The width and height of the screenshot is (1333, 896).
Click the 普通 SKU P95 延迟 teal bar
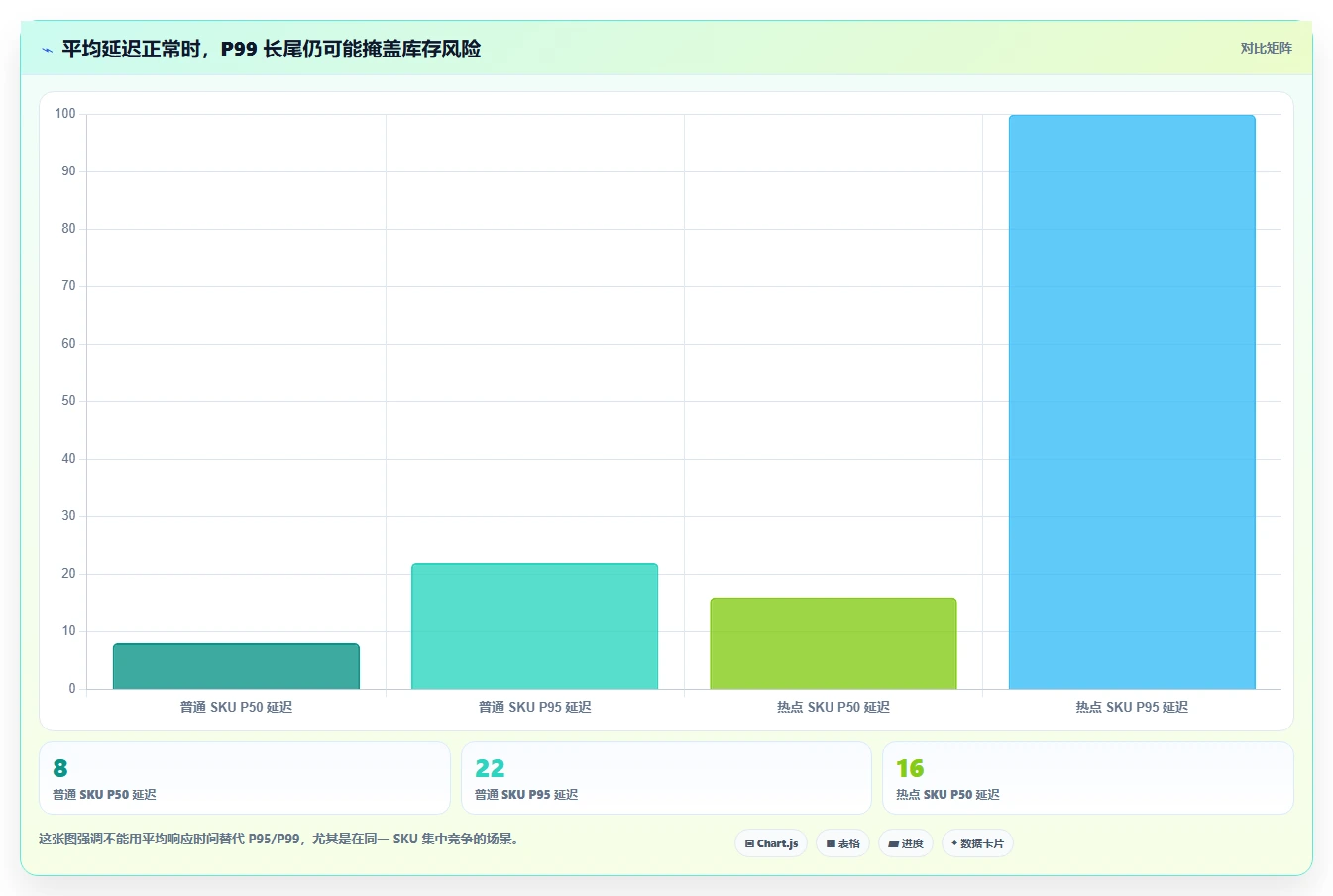[x=534, y=626]
